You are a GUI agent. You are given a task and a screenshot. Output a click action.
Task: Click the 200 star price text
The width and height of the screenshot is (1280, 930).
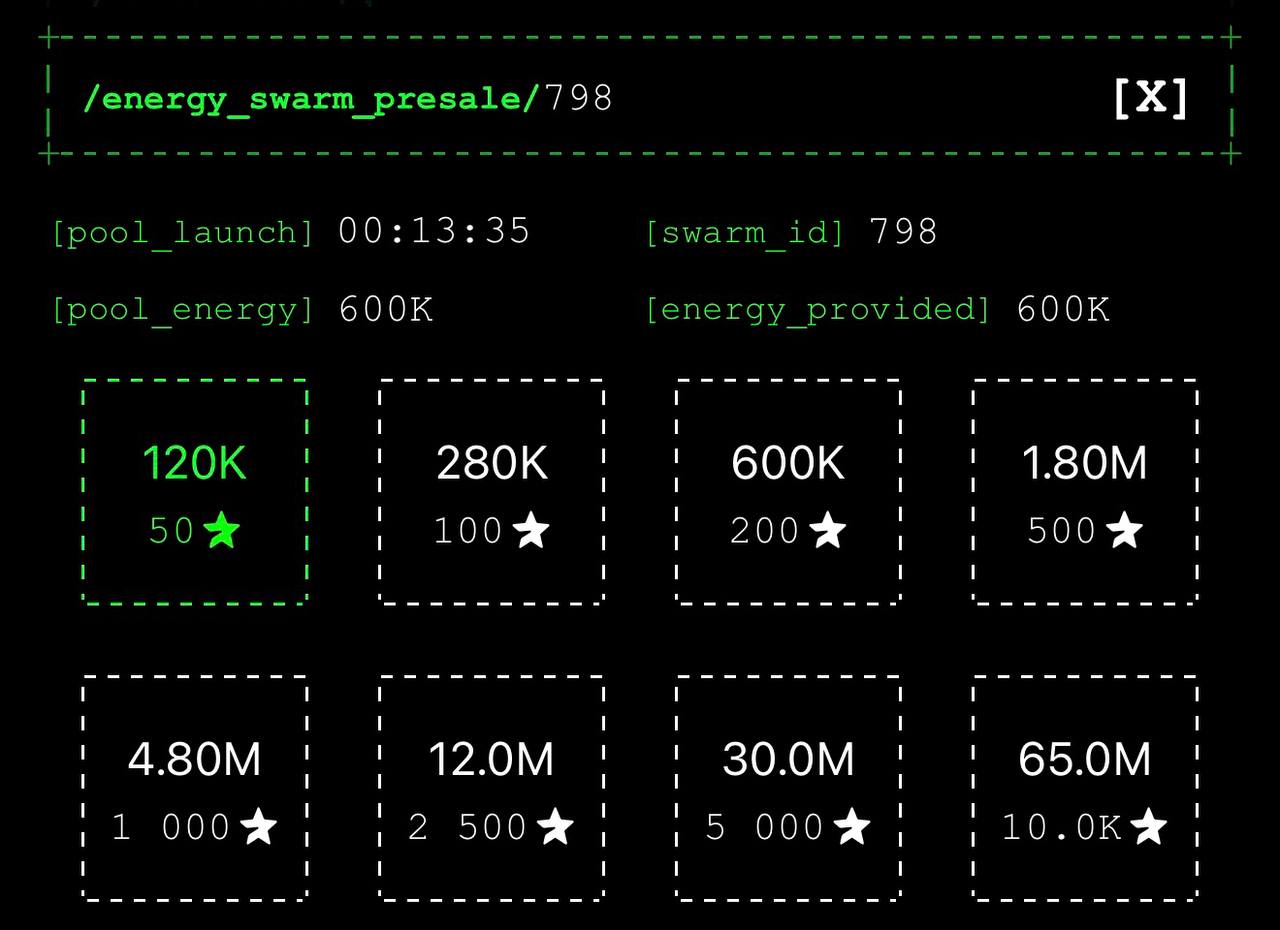point(765,530)
